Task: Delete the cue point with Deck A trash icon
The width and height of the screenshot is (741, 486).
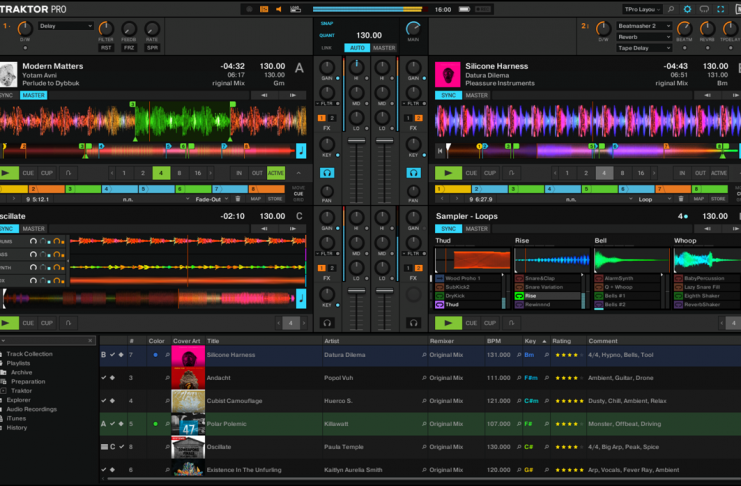Action: [238, 199]
